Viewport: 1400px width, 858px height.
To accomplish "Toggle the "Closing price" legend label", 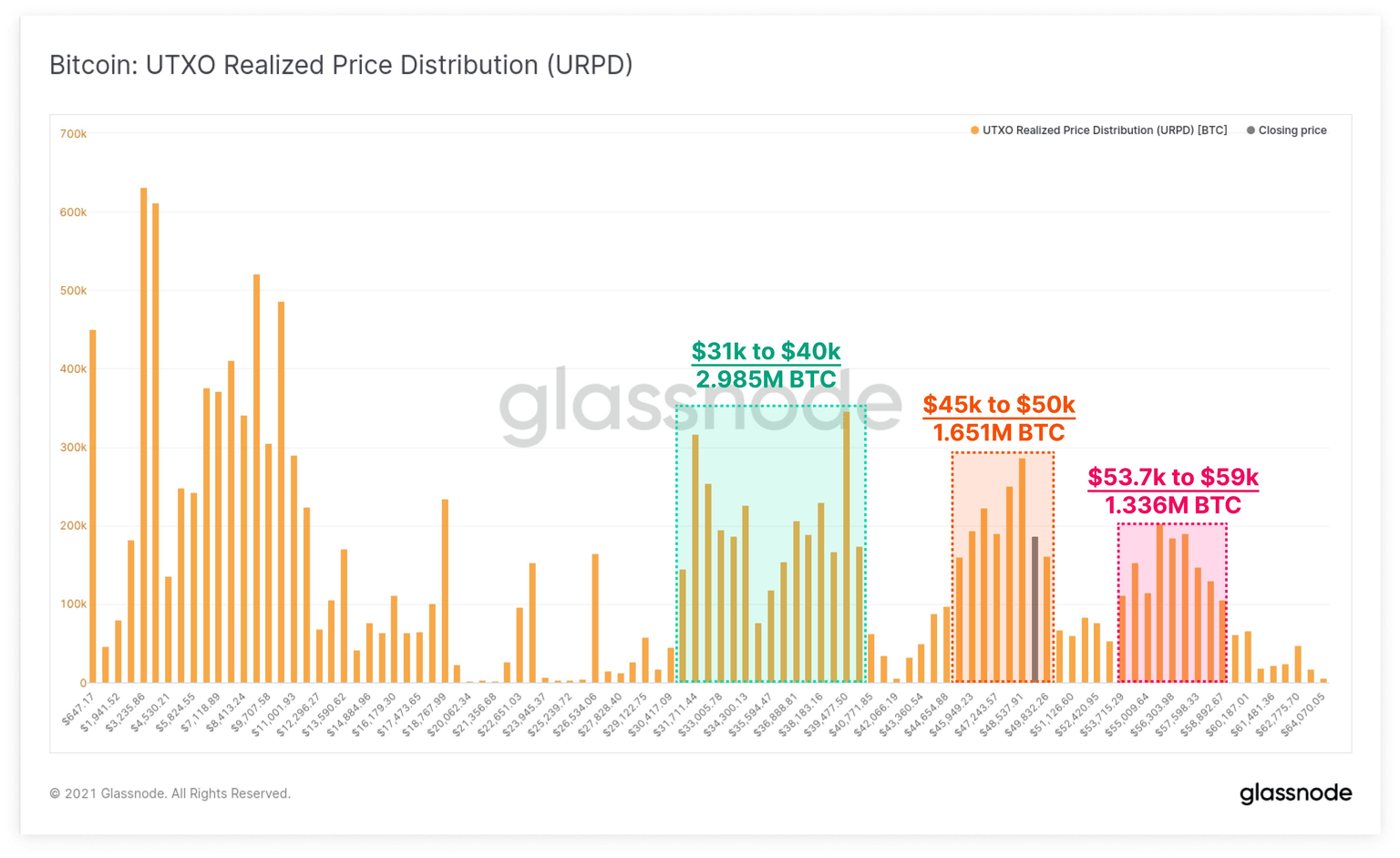I will [1292, 130].
